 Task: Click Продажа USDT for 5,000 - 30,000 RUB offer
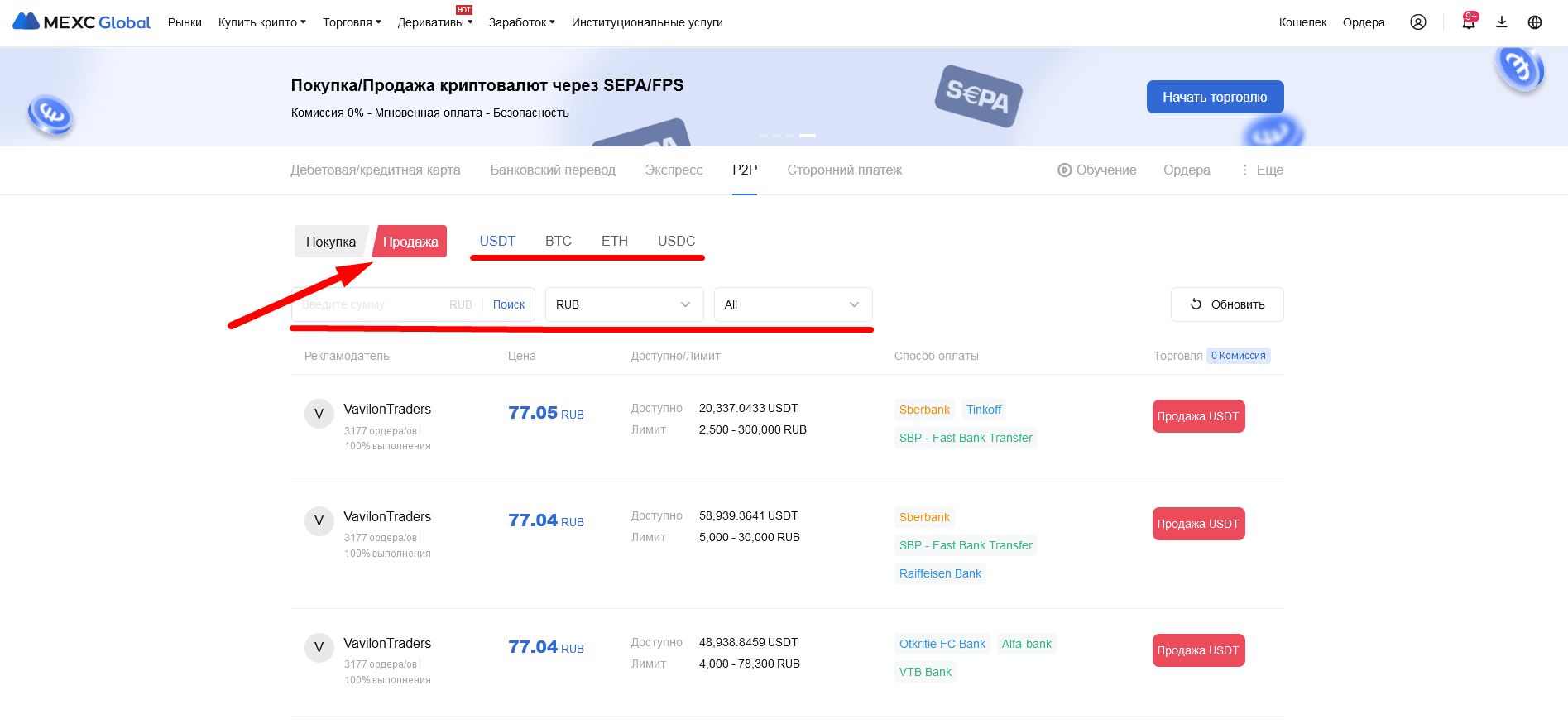[x=1198, y=524]
